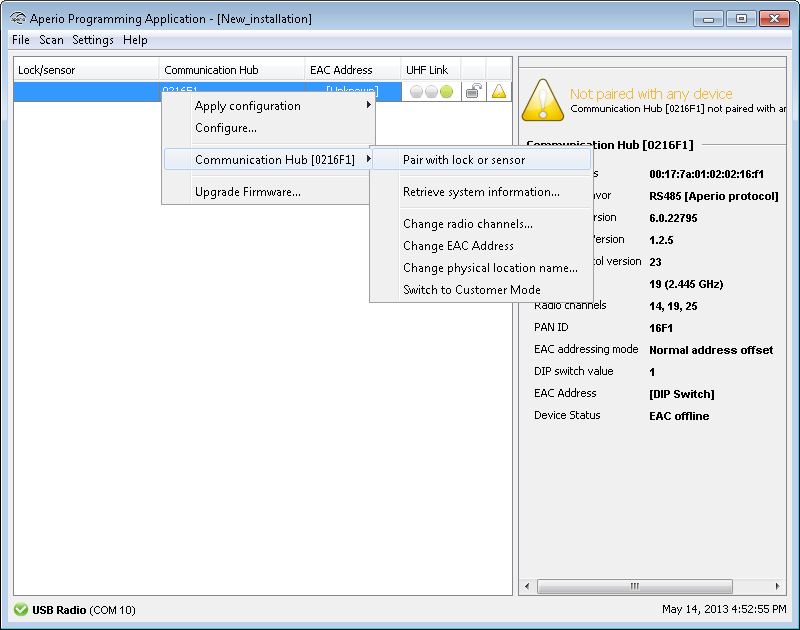Click the details panel scroll left arrow
Screen dimensions: 800x630
(x=527, y=586)
